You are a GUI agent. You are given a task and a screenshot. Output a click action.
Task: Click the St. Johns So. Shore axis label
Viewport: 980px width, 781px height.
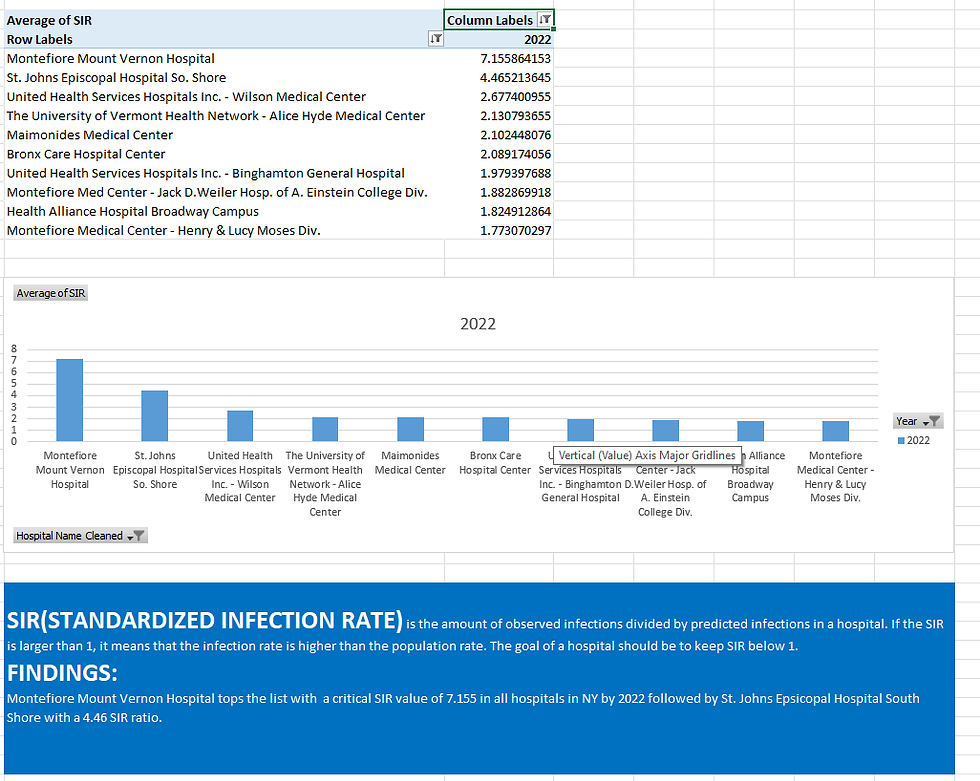[x=155, y=470]
